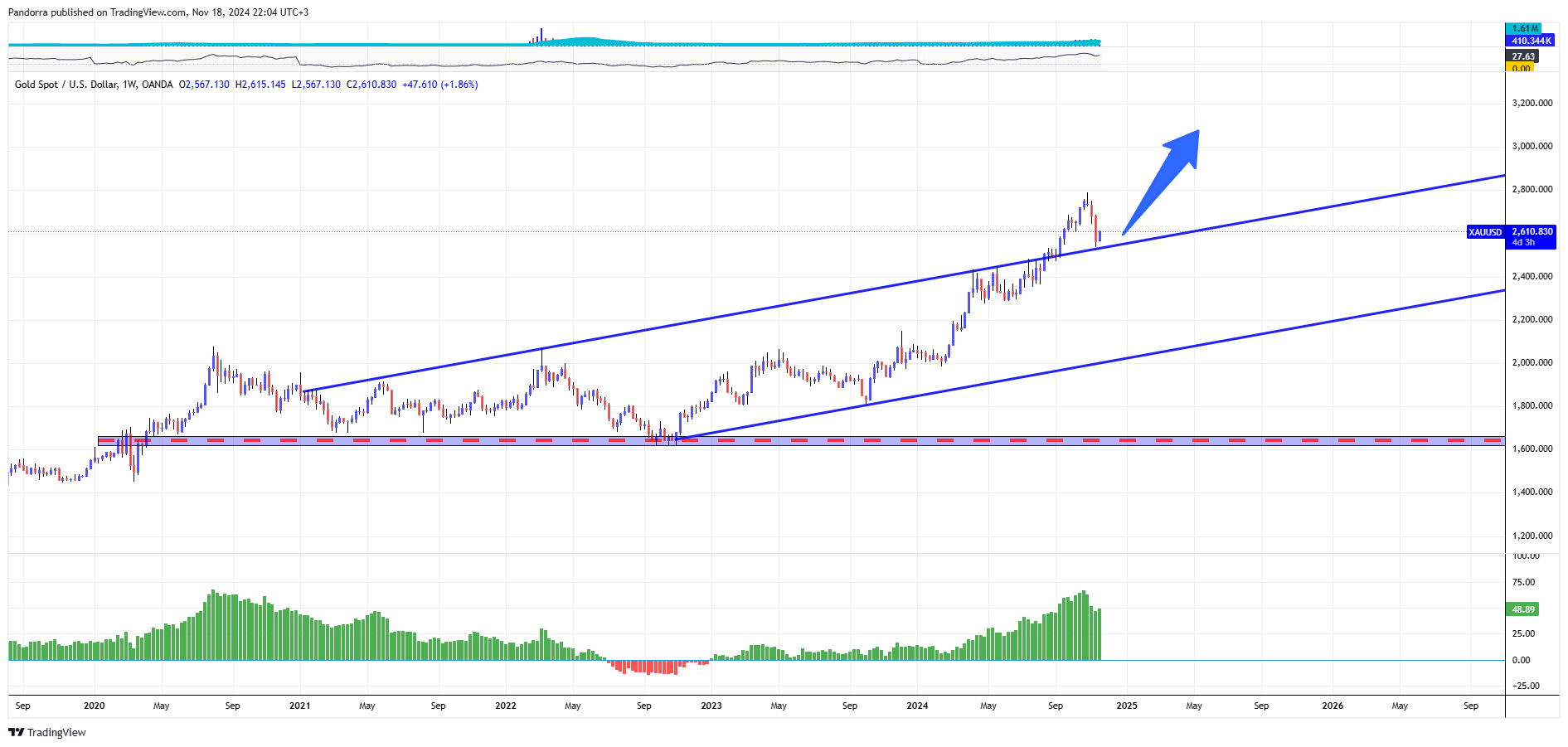Viewport: 1568px width, 747px height.
Task: Click the 2020 label on time axis
Action: click(x=95, y=706)
